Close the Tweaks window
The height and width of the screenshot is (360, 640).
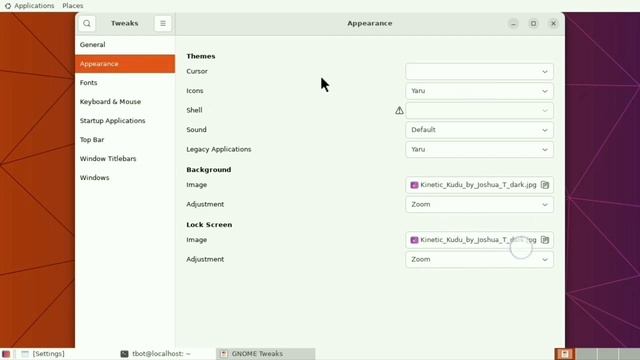[553, 24]
